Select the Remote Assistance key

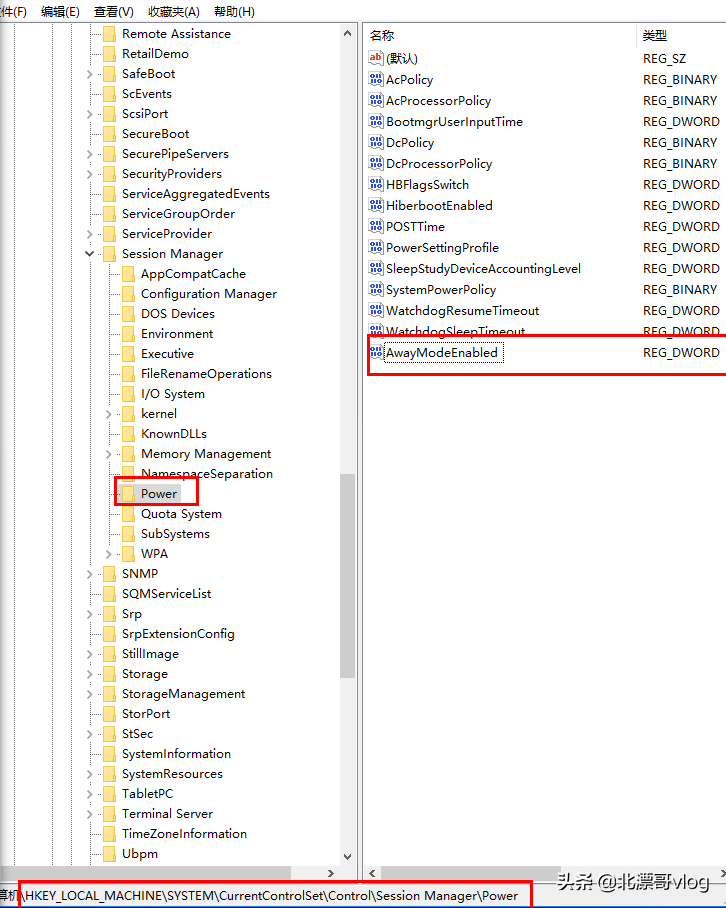pos(176,34)
